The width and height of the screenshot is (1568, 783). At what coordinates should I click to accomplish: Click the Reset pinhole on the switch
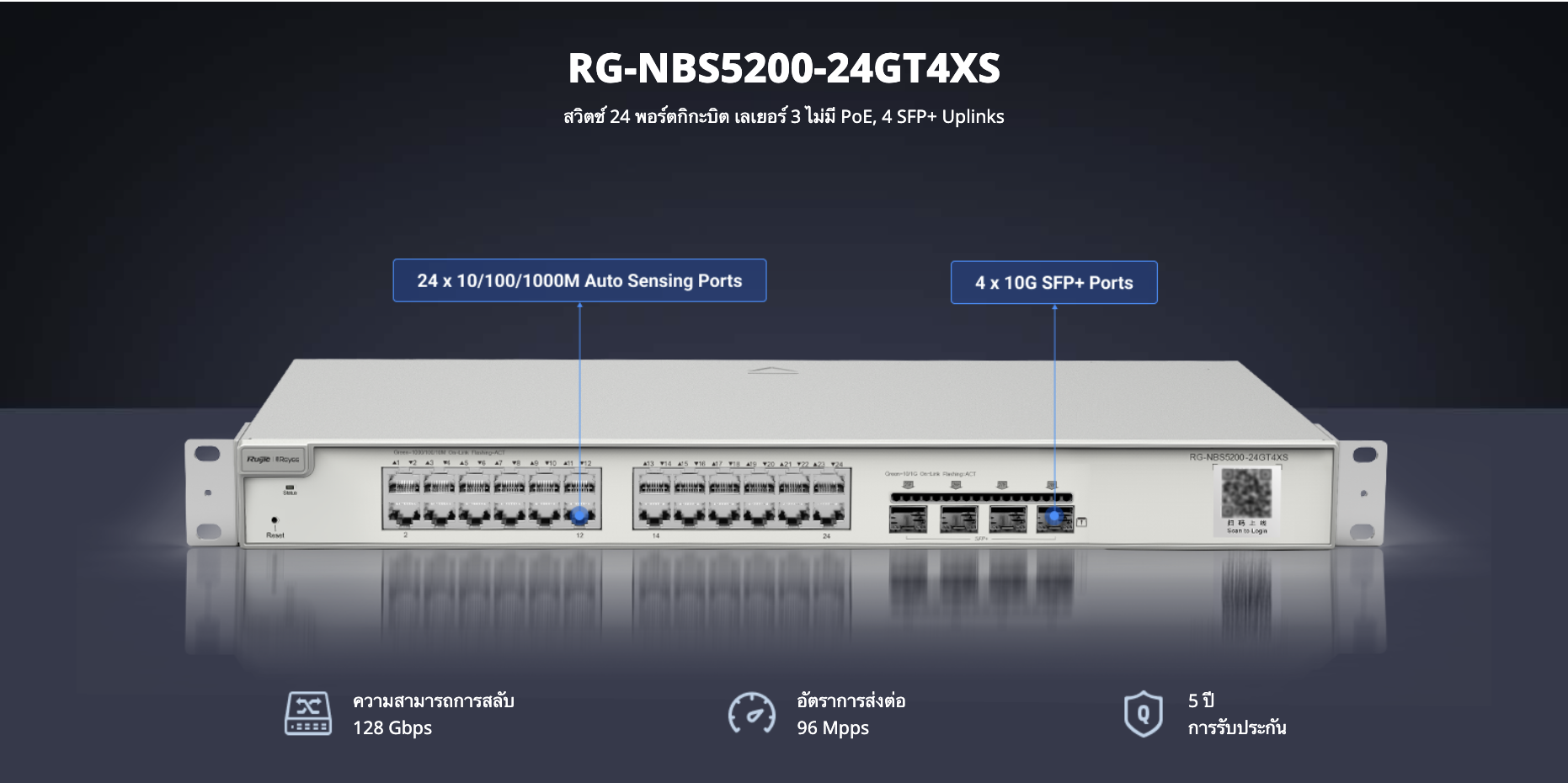(275, 521)
